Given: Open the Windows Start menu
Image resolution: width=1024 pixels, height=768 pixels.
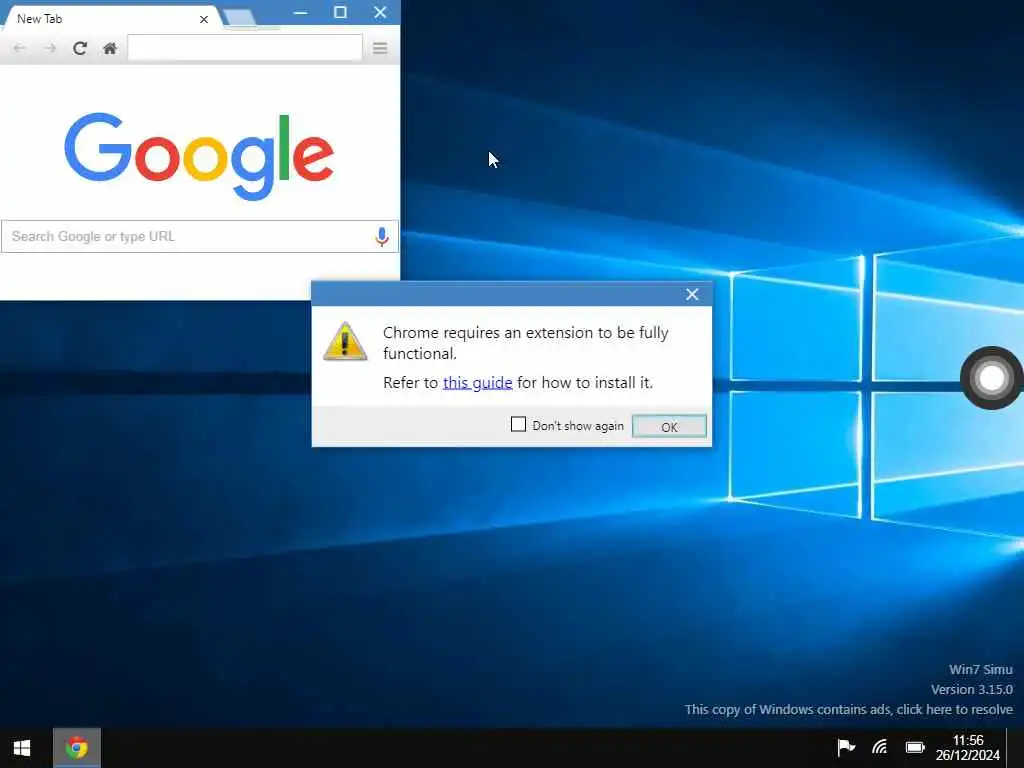Looking at the screenshot, I should click(22, 748).
